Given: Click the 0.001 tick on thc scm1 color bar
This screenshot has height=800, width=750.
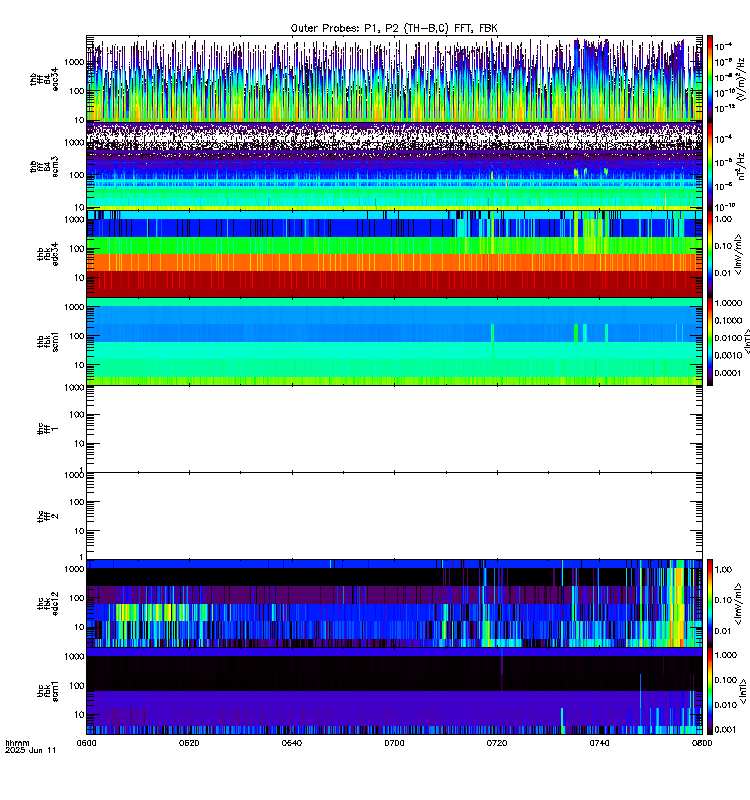Looking at the screenshot, I should pyautogui.click(x=726, y=730).
